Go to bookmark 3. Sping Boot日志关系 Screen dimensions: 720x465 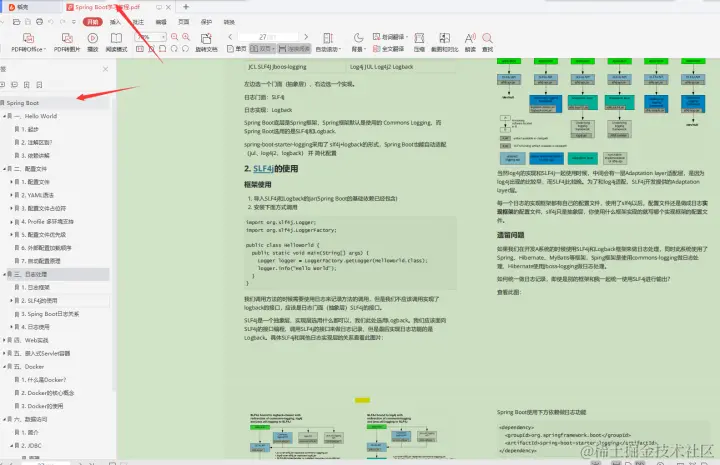(50, 314)
